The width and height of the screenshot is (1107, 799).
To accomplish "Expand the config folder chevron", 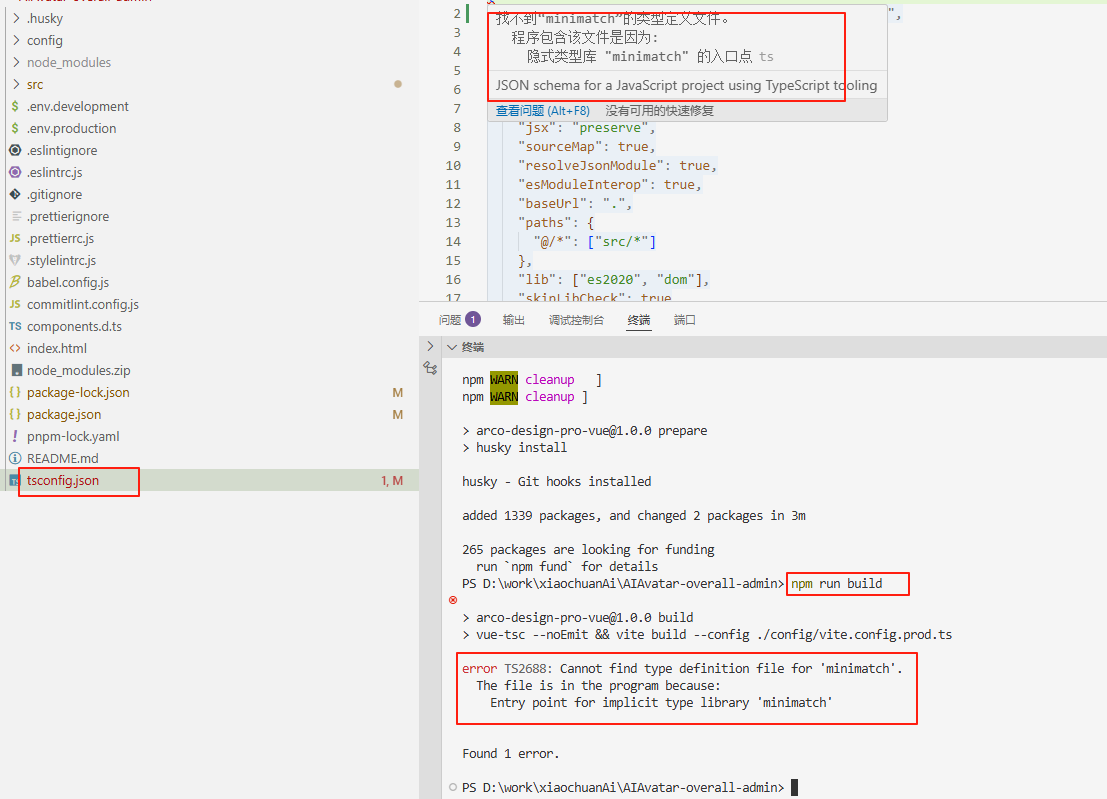I will pos(16,40).
